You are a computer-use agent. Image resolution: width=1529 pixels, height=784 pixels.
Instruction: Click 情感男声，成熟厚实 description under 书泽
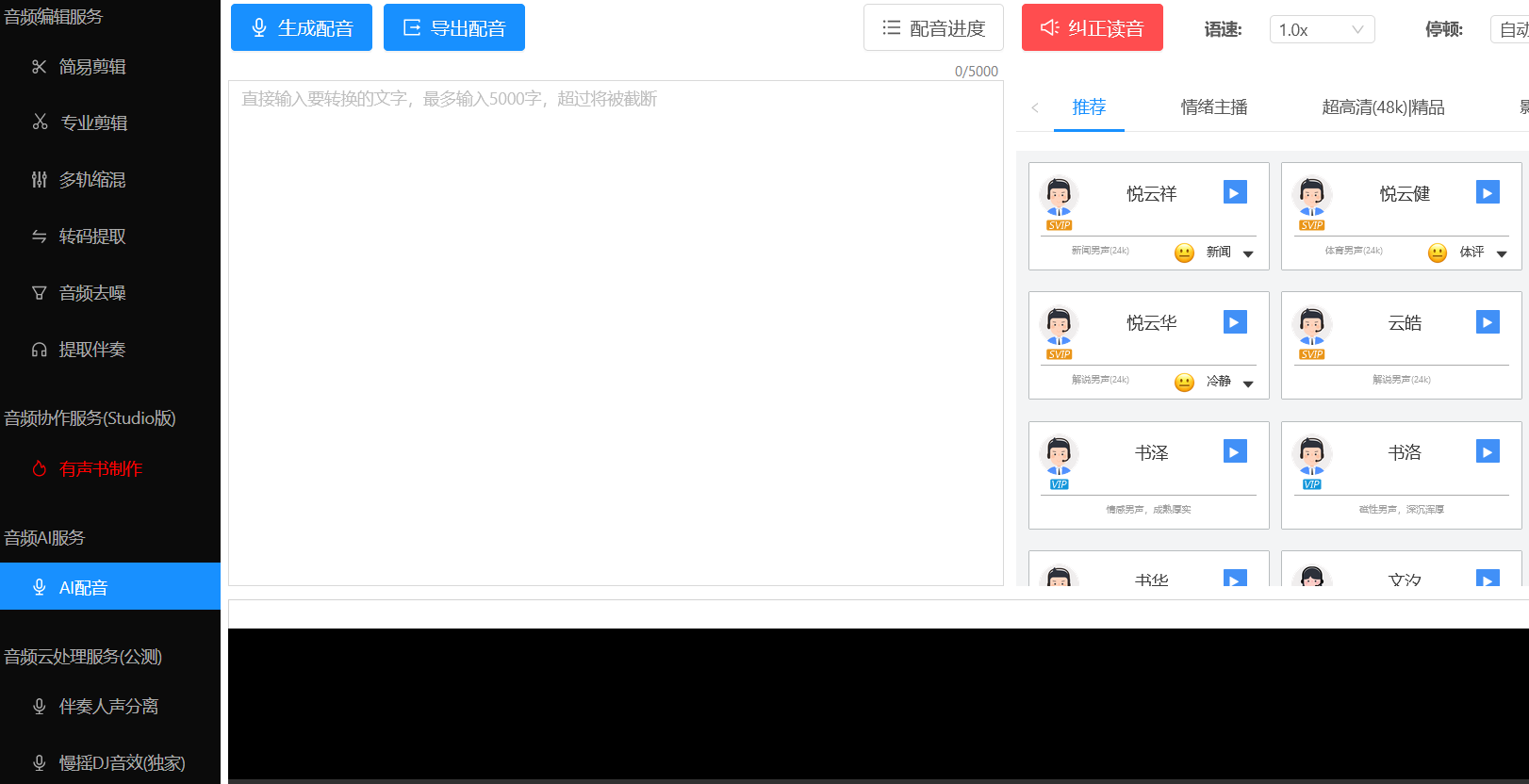1148,510
